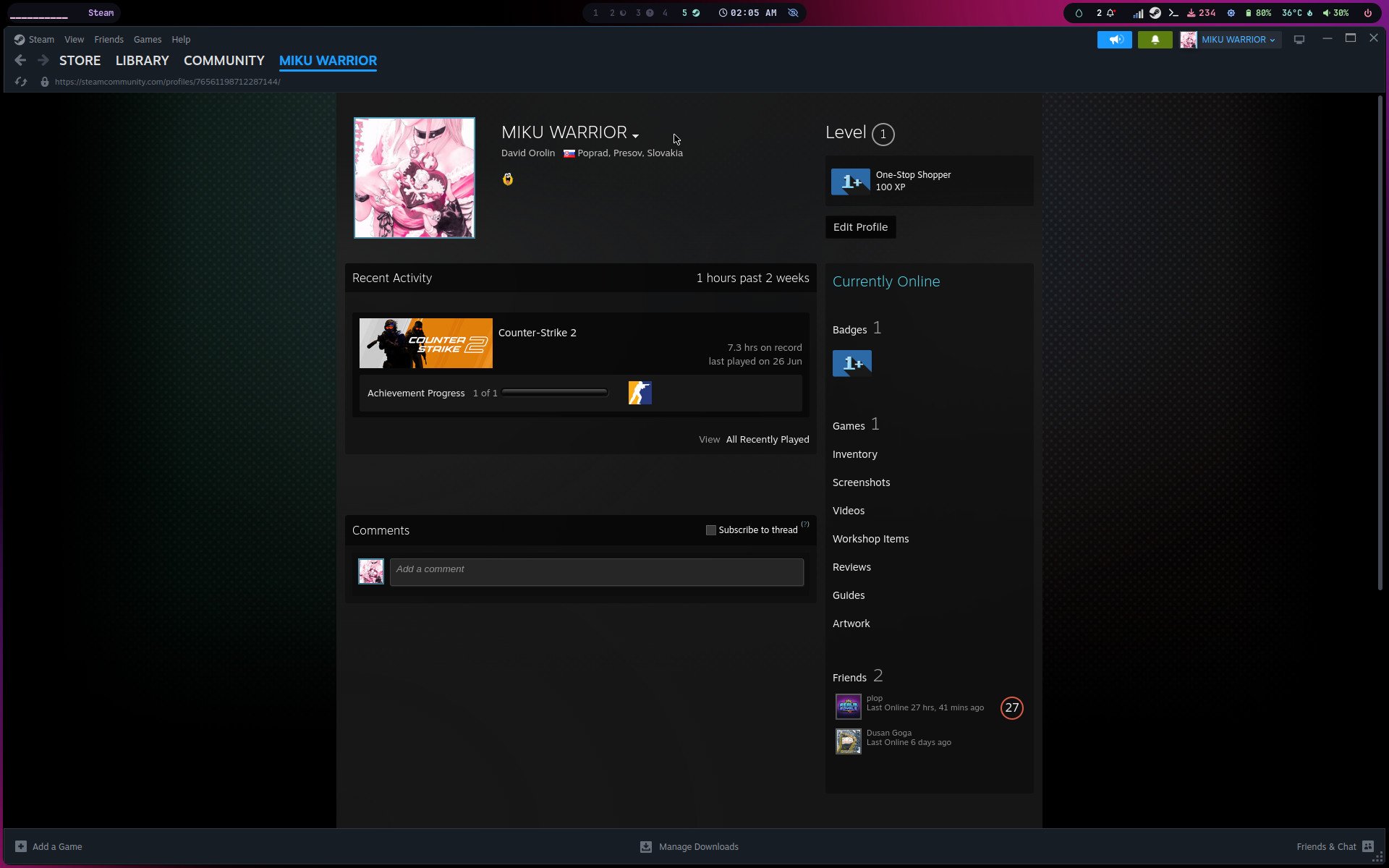
Task: Toggle Subscribe to thread checkbox
Action: pos(711,530)
